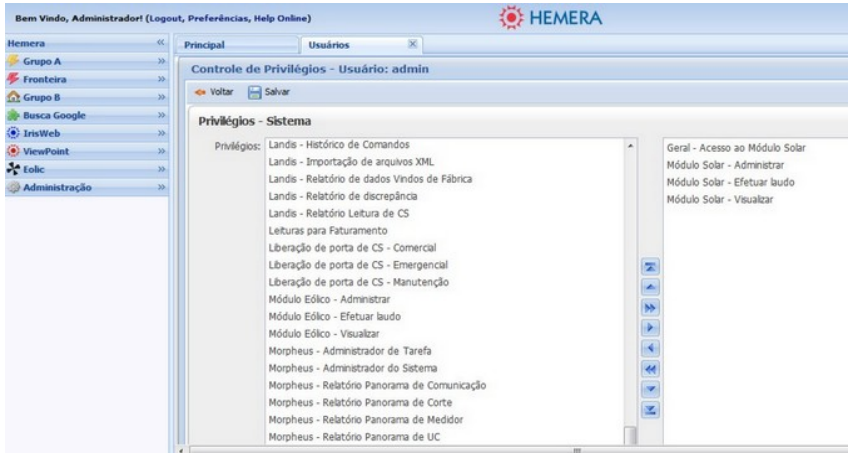Add all privileges with double-right arrow
Screen dimensions: 853x459
click(x=648, y=308)
